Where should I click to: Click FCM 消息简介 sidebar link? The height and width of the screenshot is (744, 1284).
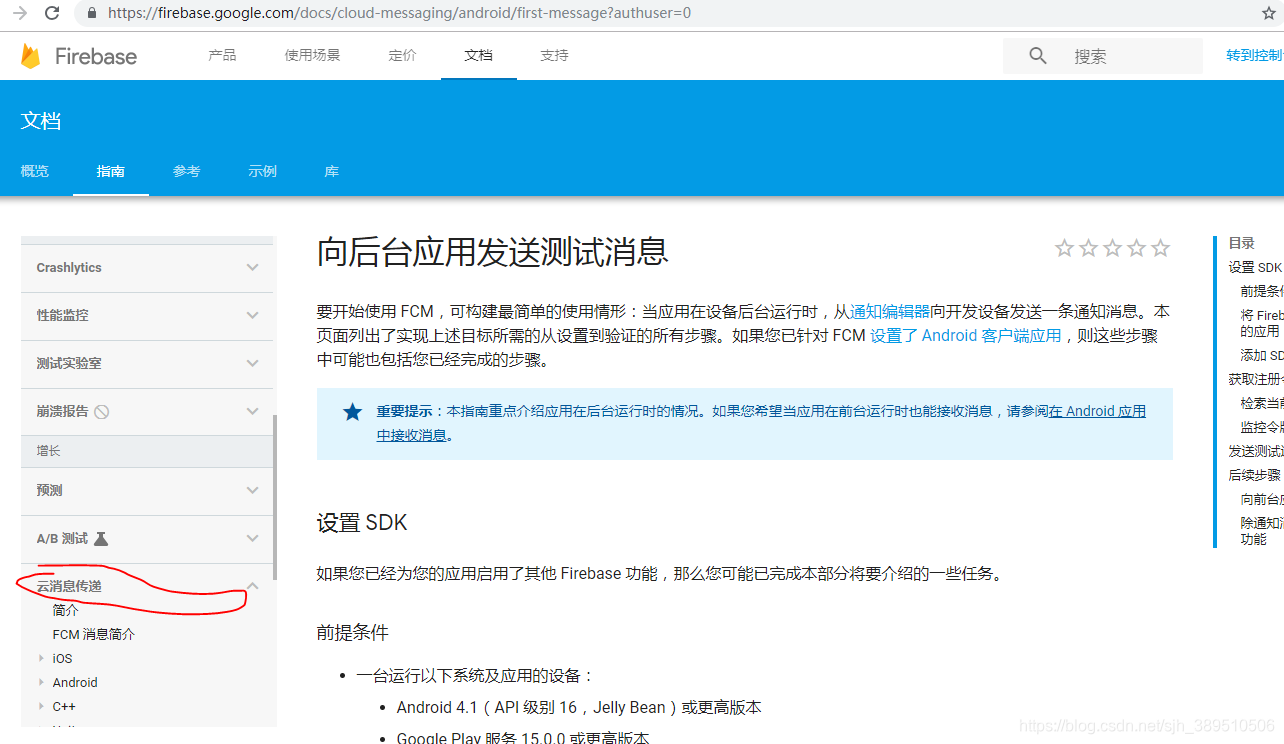tap(94, 634)
